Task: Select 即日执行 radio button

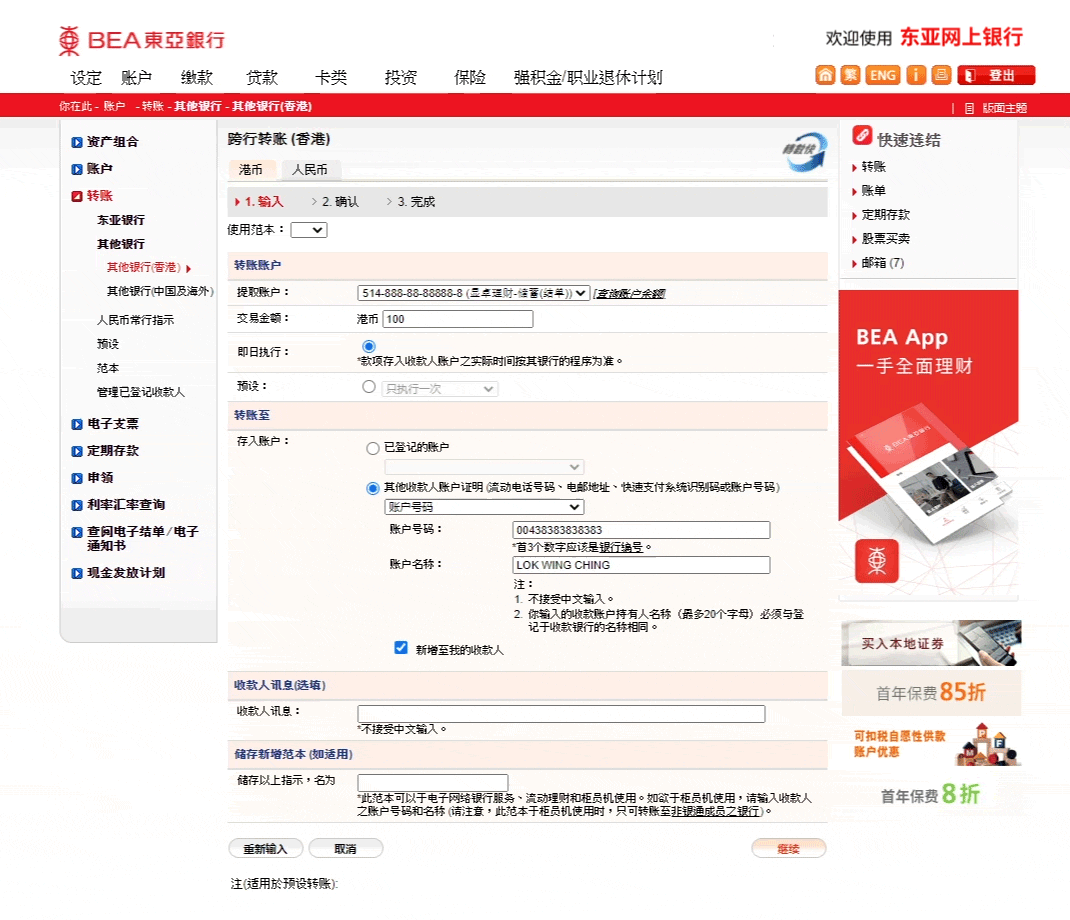Action: click(x=368, y=346)
